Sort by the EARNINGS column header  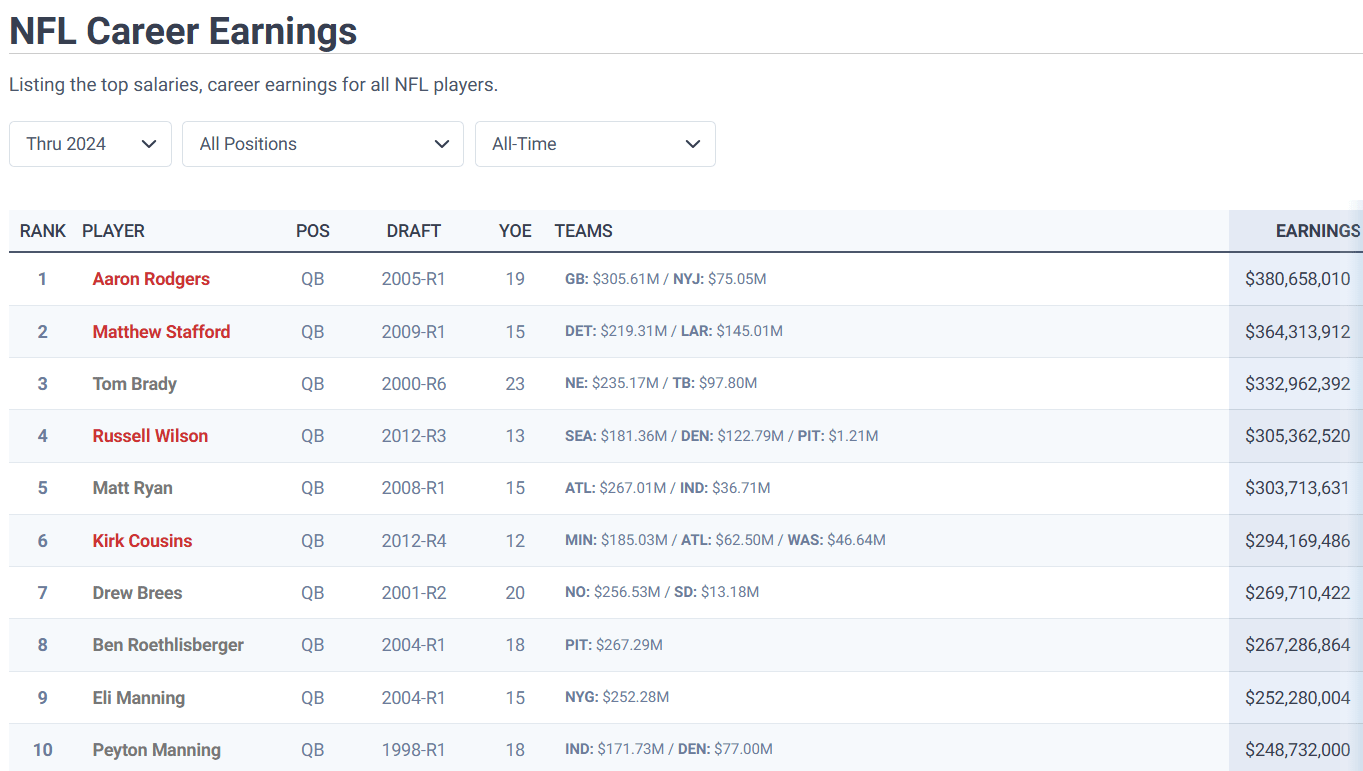pos(1318,231)
